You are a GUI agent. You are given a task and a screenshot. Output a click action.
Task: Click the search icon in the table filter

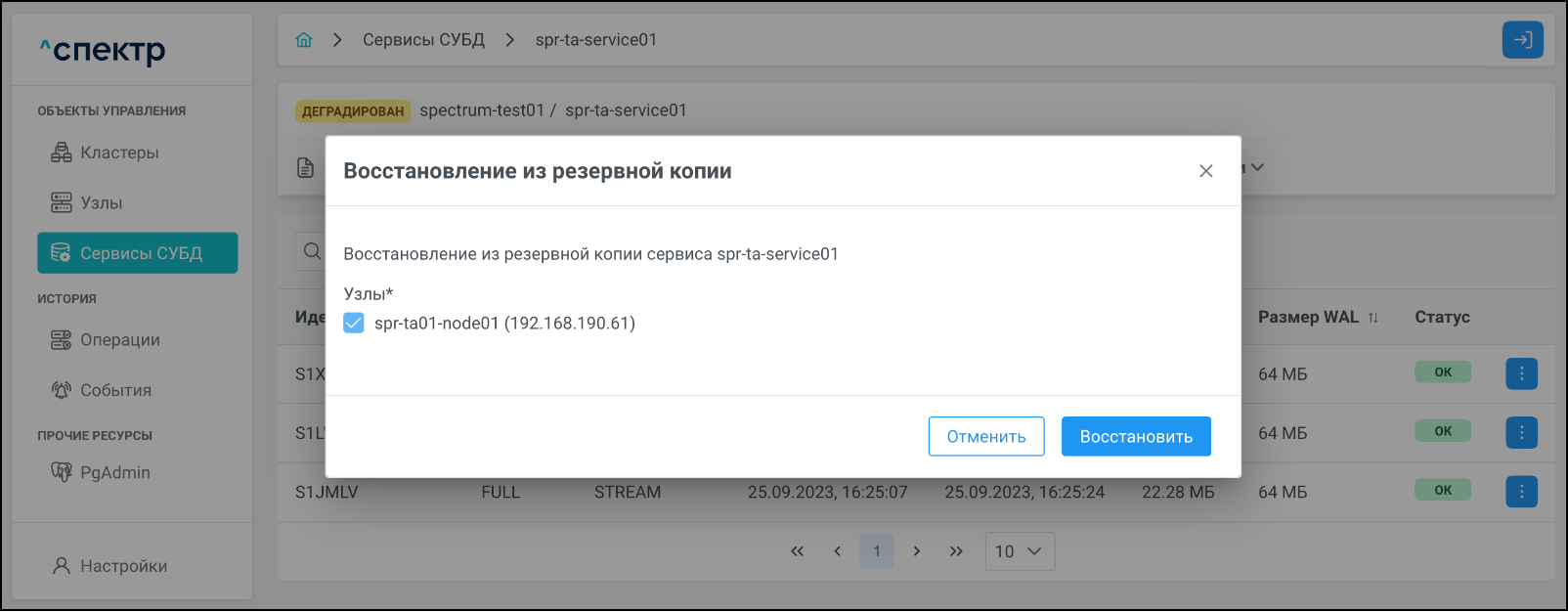312,251
